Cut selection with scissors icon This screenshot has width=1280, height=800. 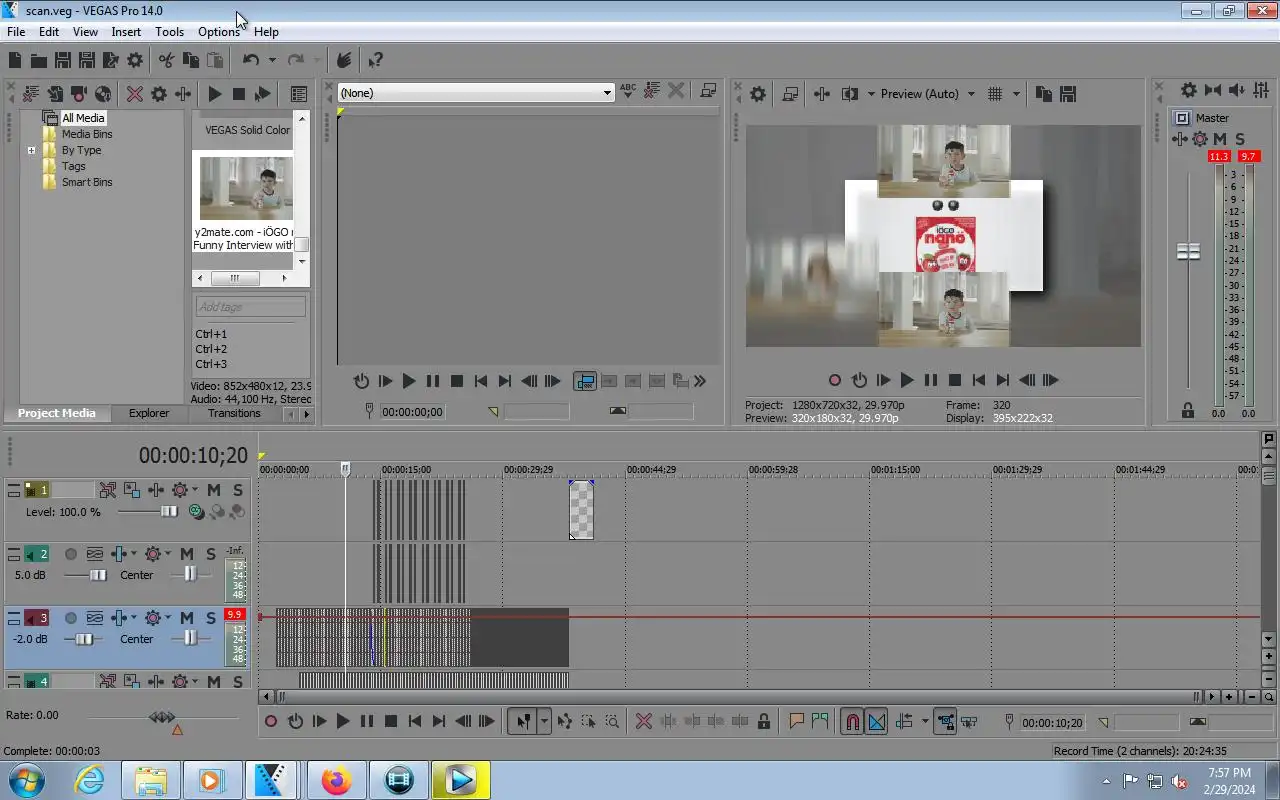click(x=166, y=60)
